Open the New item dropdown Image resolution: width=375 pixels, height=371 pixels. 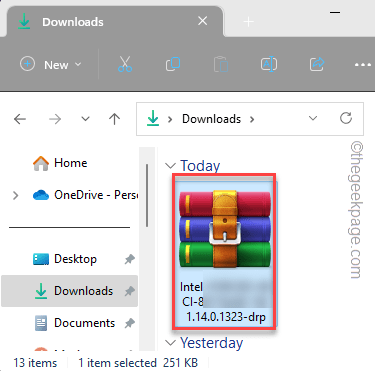pos(51,64)
